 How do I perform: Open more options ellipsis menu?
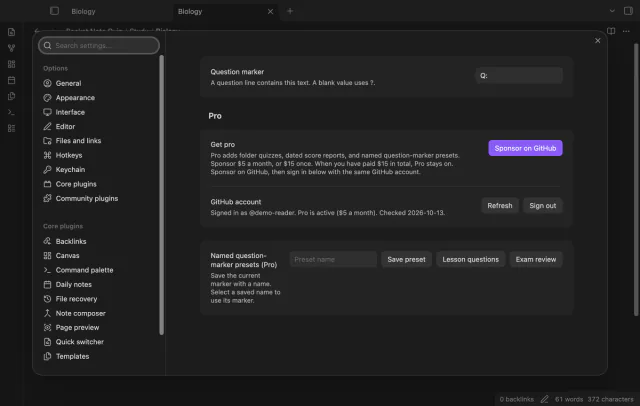tap(626, 31)
